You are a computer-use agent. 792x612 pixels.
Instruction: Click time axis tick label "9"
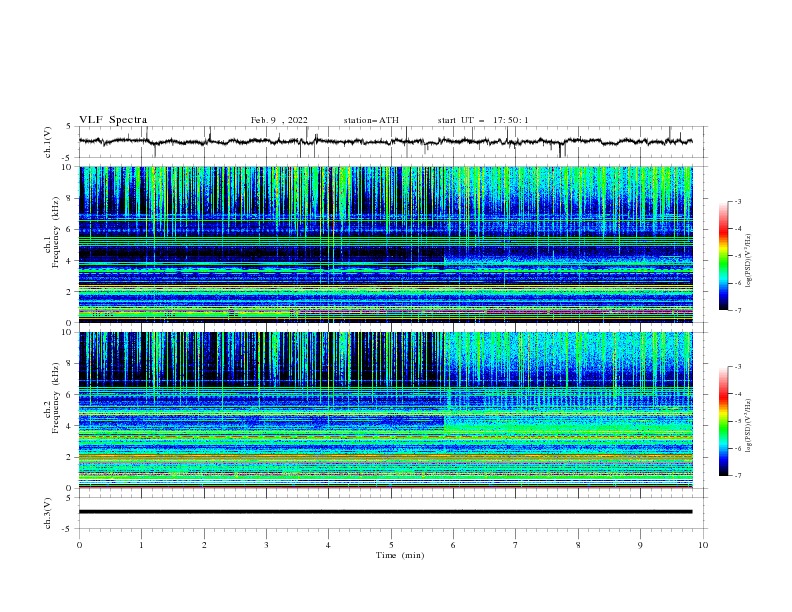coord(640,545)
